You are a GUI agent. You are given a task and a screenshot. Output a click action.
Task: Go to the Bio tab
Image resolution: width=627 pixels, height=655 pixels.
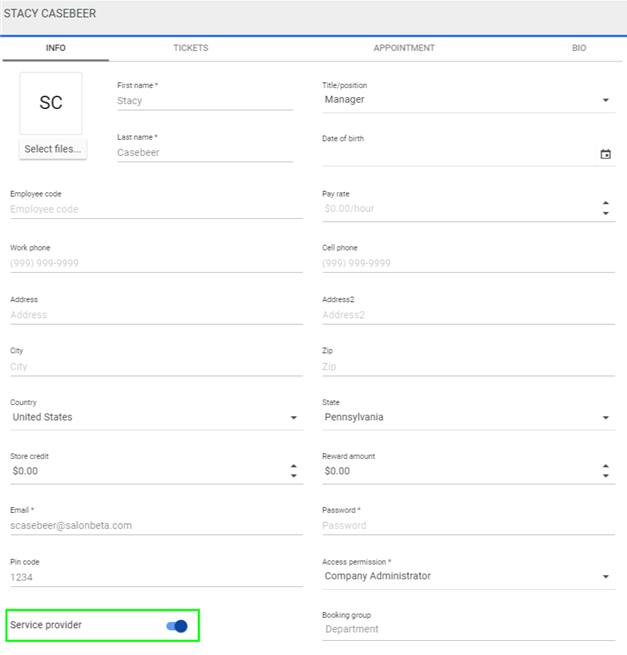pos(579,48)
